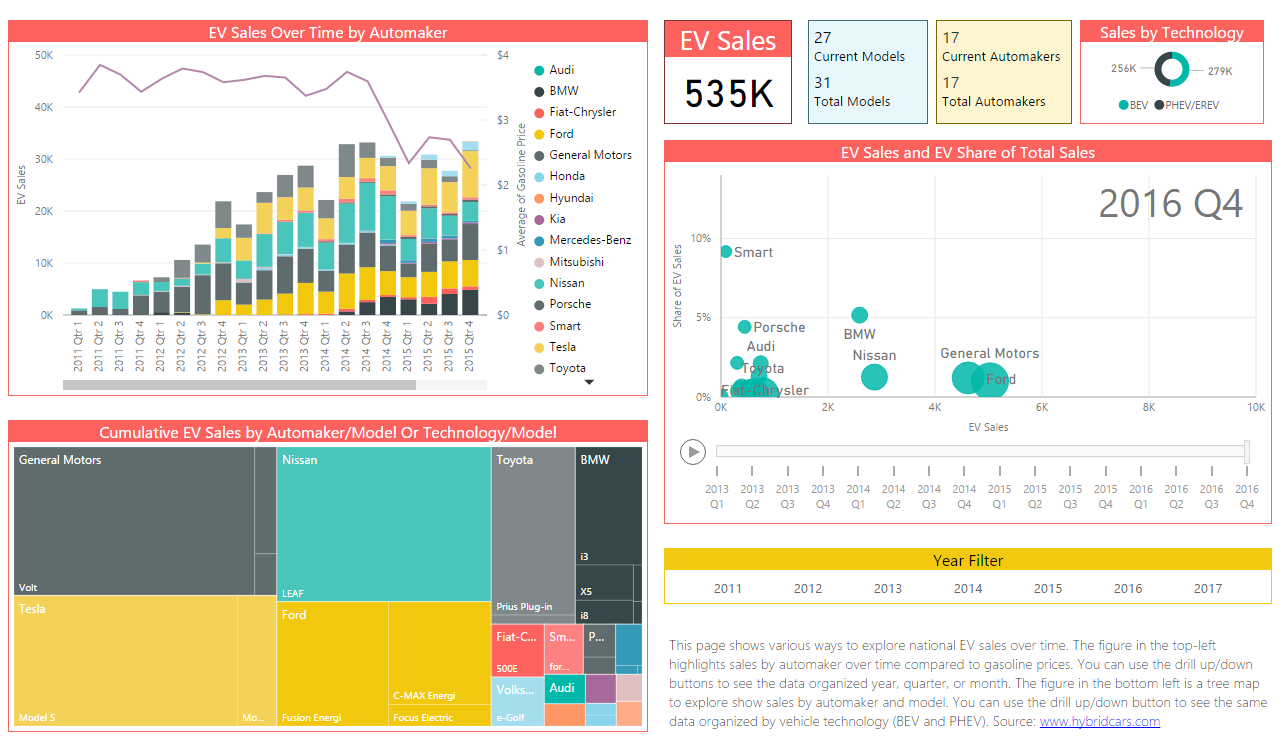
Task: Click the Porsche bubble in scatter chart
Action: pos(744,327)
